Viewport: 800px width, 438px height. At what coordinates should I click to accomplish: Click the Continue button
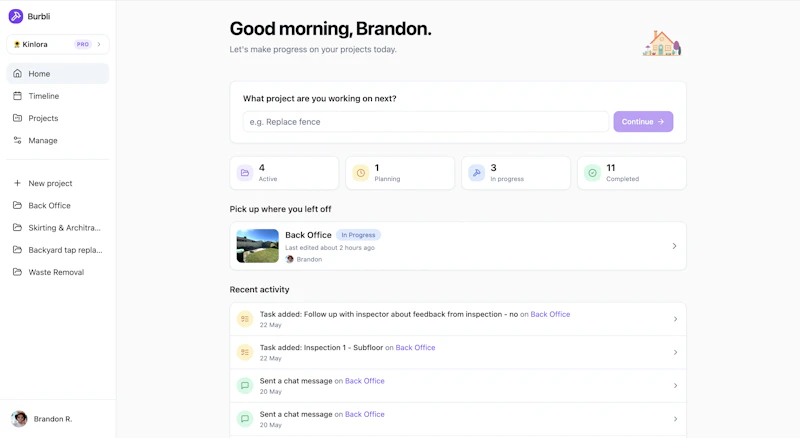(643, 121)
